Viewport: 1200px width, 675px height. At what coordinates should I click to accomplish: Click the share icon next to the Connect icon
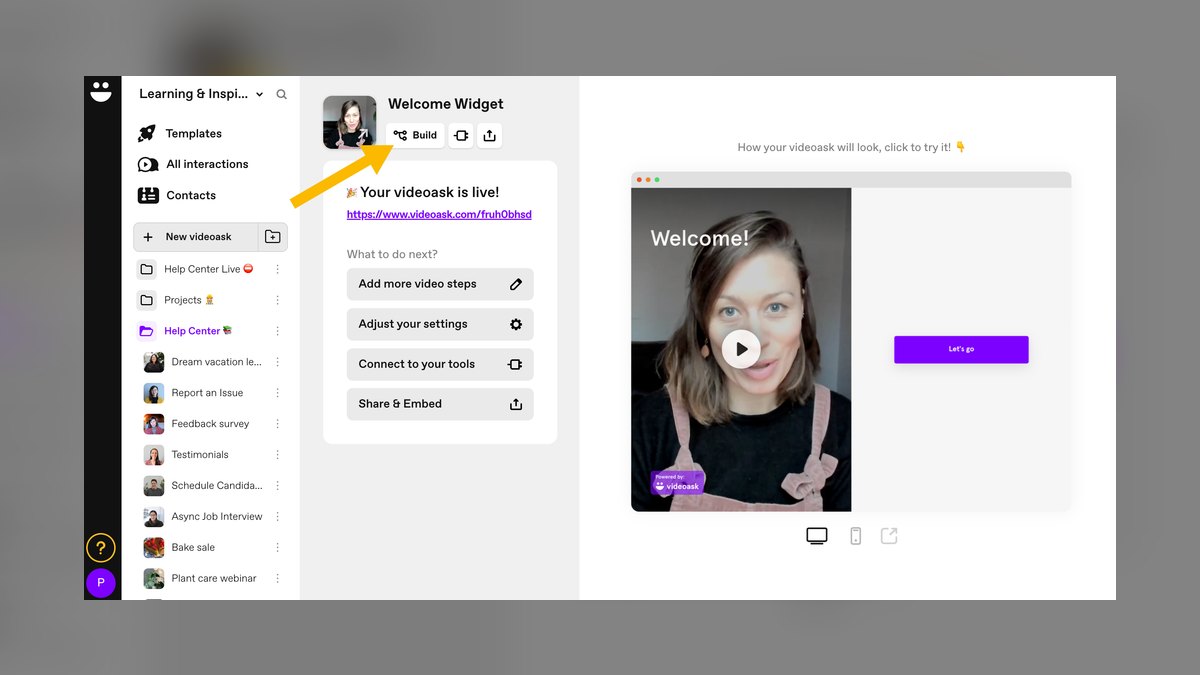pyautogui.click(x=489, y=135)
